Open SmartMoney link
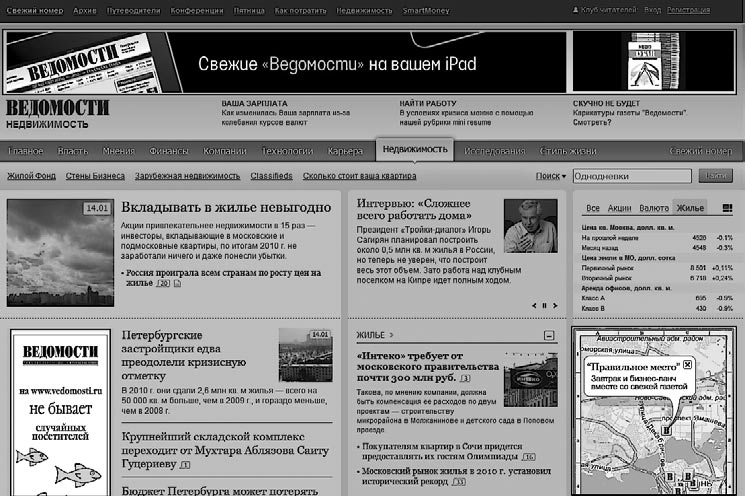Viewport: 745px width, 496px height. [426, 10]
